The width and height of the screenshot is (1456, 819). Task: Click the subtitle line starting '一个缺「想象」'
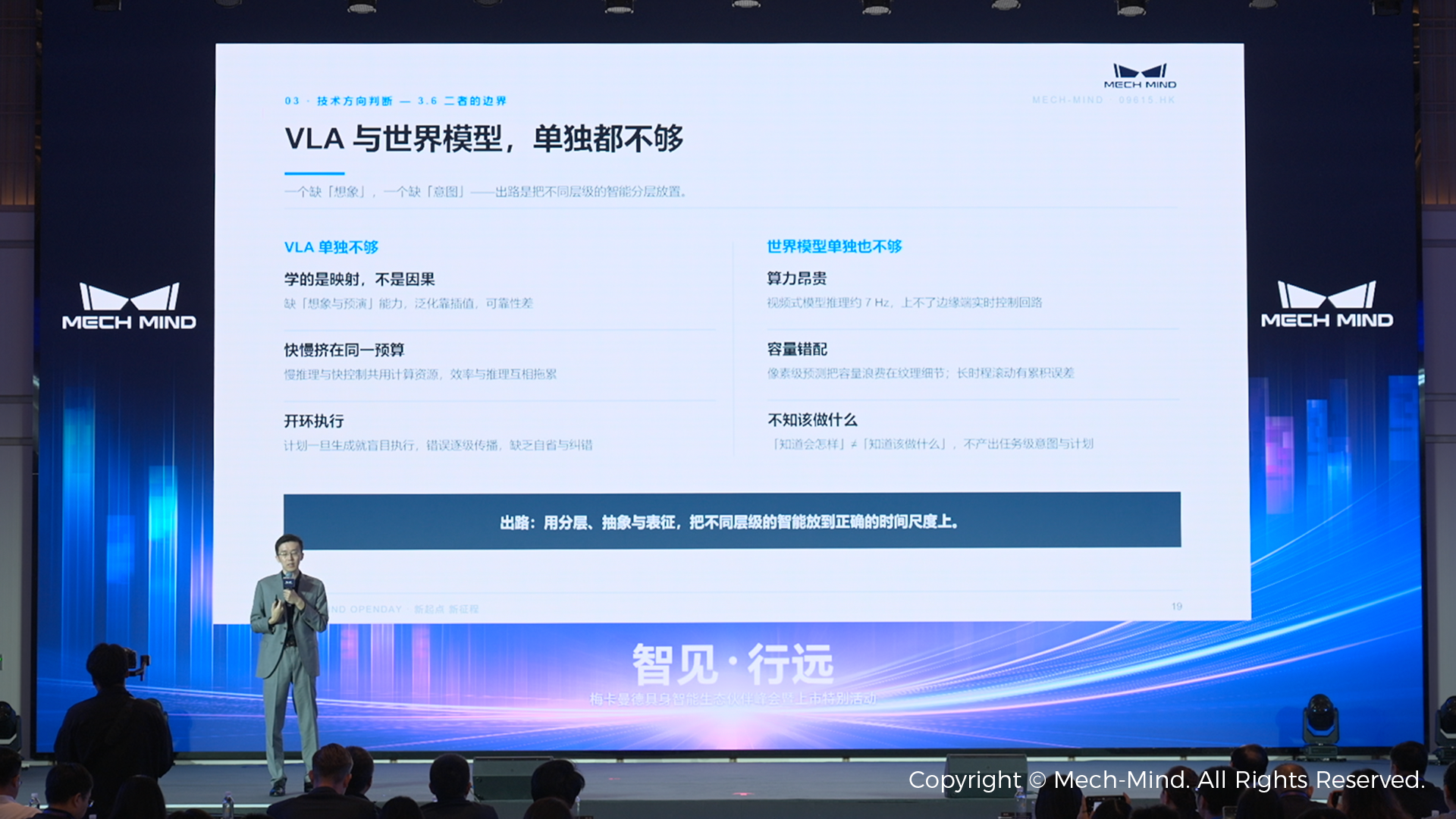pyautogui.click(x=485, y=192)
